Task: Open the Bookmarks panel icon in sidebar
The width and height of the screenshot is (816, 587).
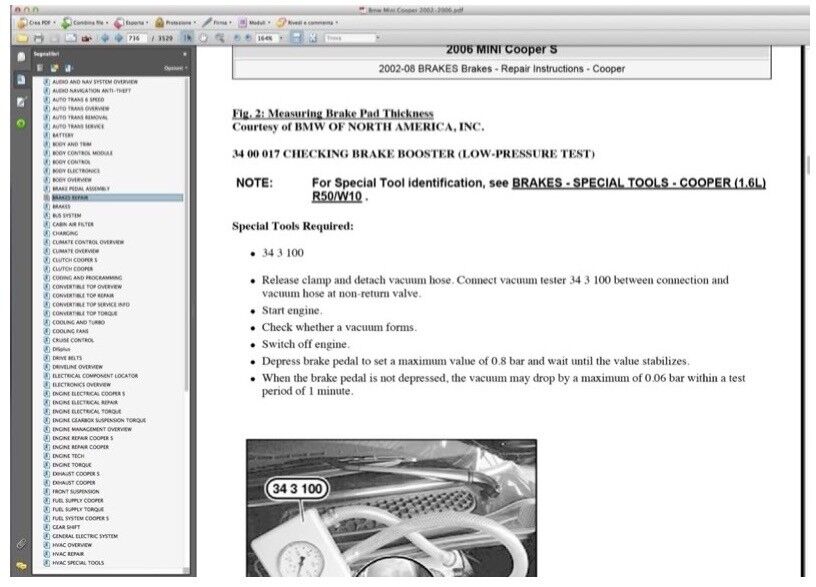Action: 21,79
